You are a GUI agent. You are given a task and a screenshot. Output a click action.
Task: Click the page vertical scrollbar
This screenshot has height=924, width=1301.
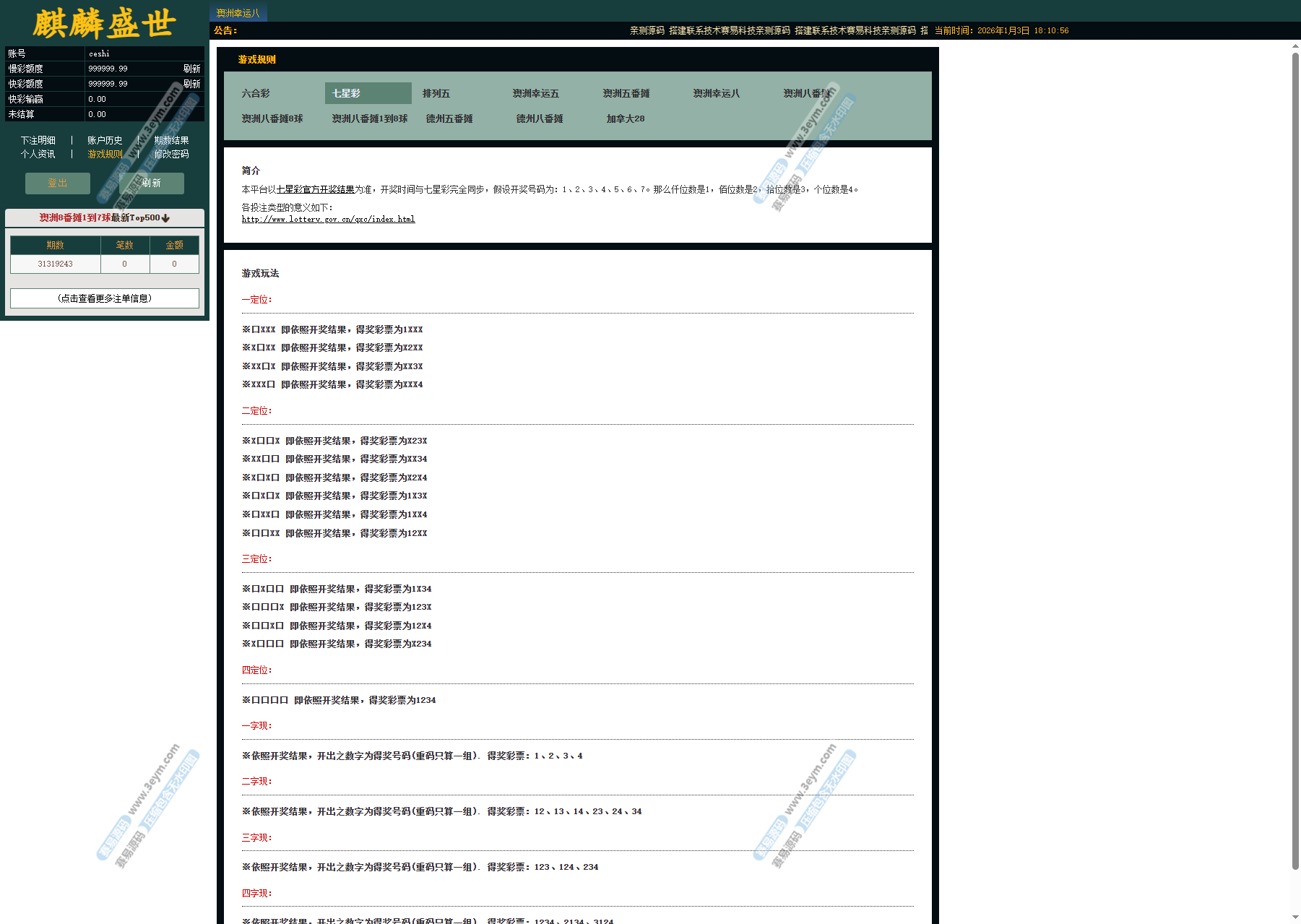1295,462
